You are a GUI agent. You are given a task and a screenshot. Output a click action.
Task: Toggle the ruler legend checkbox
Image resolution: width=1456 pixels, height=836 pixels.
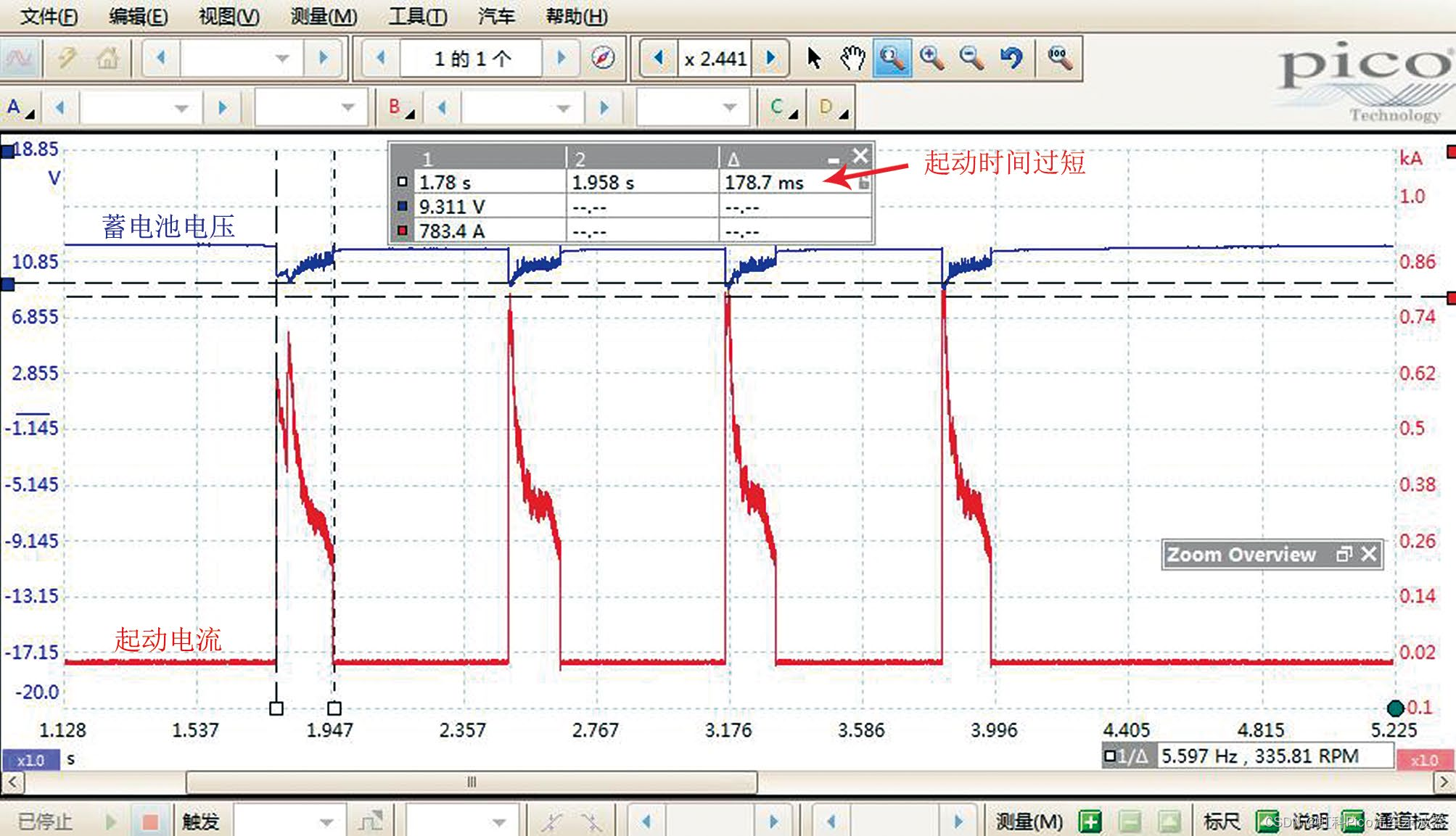[1267, 821]
